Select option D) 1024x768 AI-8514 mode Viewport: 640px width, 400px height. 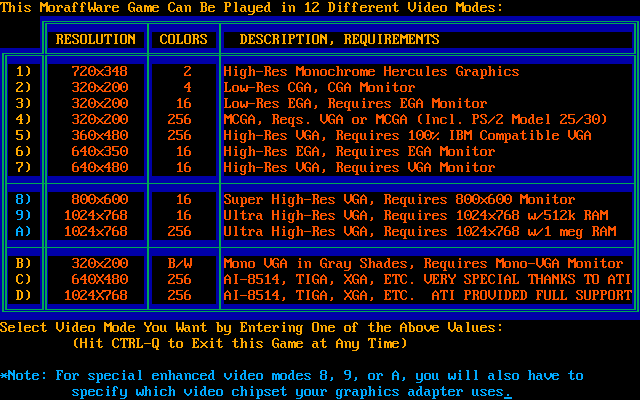[24, 296]
